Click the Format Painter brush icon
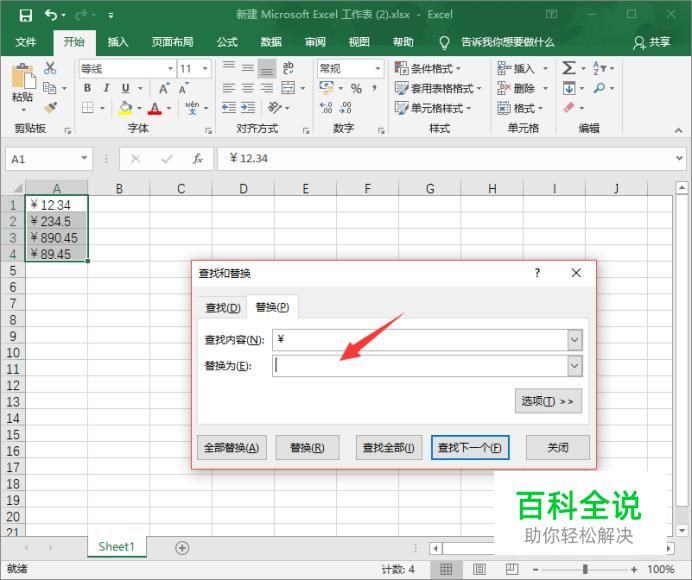 pyautogui.click(x=50, y=107)
